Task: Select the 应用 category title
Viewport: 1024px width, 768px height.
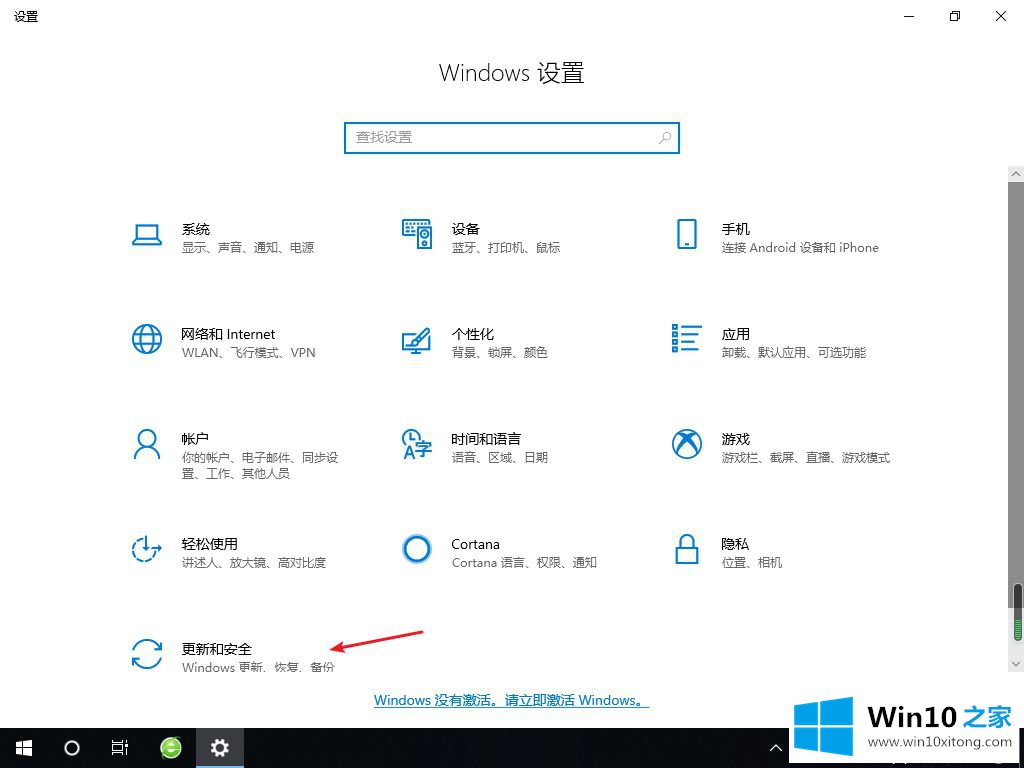Action: [735, 334]
